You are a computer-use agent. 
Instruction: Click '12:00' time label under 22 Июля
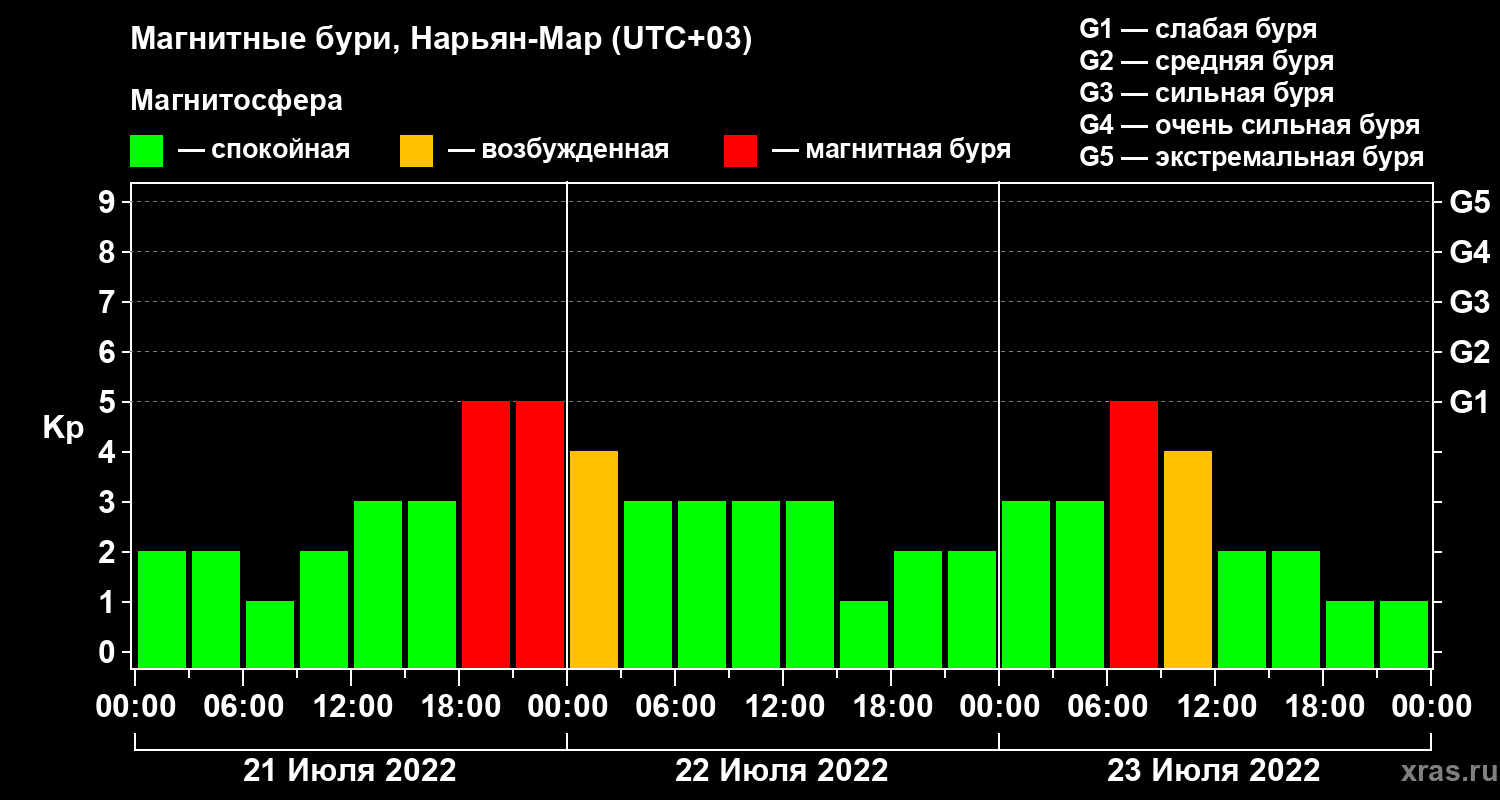783,707
